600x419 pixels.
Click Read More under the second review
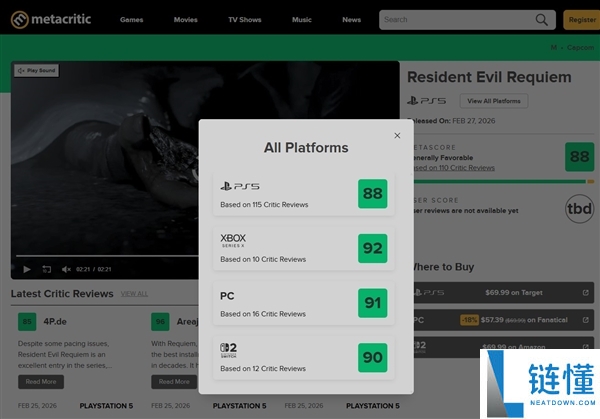pos(174,382)
